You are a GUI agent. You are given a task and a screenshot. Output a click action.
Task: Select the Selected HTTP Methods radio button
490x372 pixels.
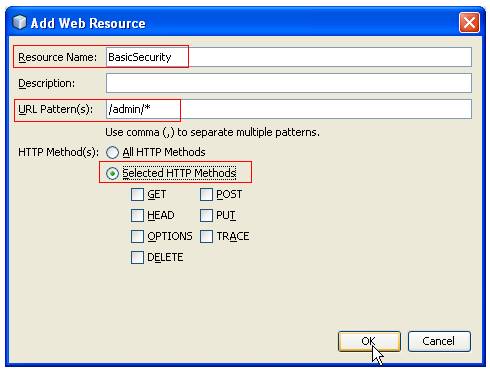[x=112, y=173]
